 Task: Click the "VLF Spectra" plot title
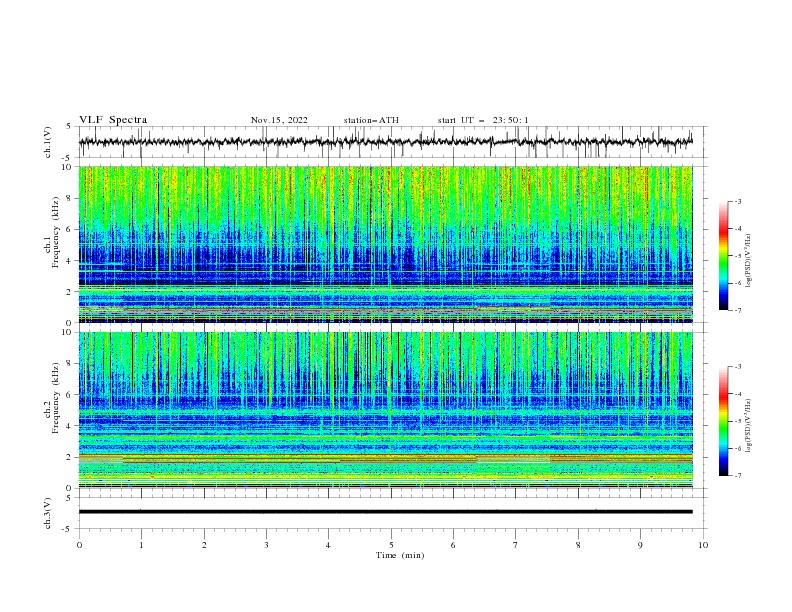click(x=113, y=120)
